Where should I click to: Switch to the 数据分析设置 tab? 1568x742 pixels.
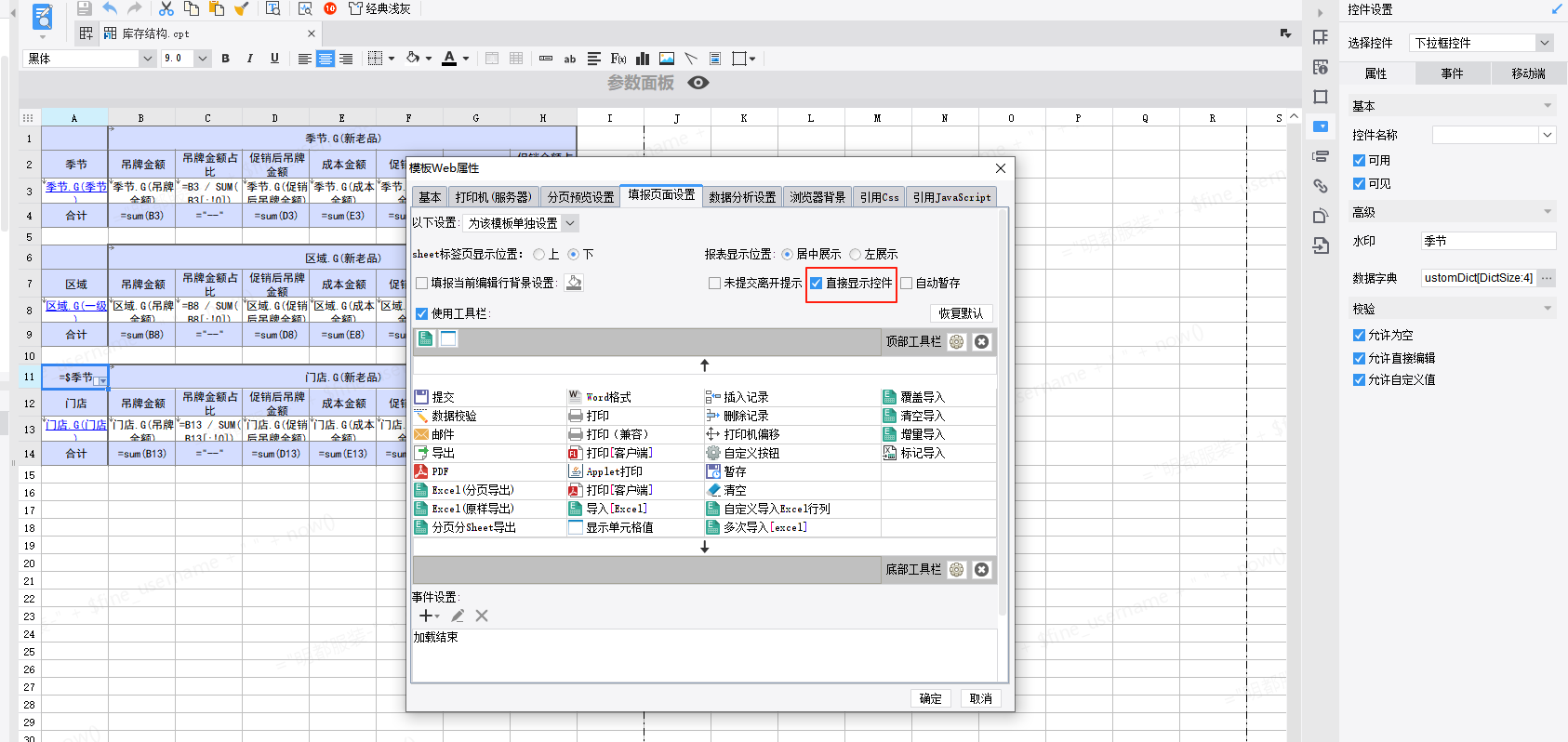click(x=742, y=197)
